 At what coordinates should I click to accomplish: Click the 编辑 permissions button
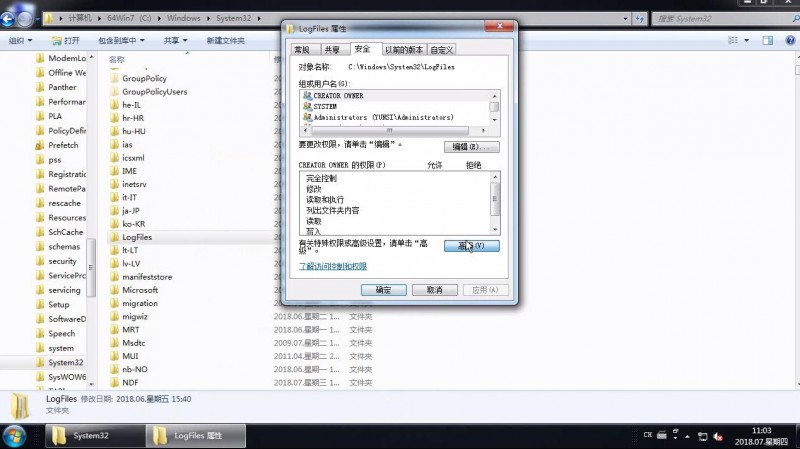point(472,147)
